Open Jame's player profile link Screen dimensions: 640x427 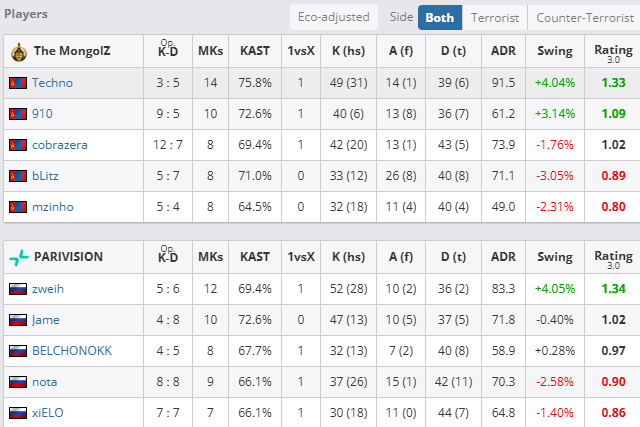click(x=46, y=320)
